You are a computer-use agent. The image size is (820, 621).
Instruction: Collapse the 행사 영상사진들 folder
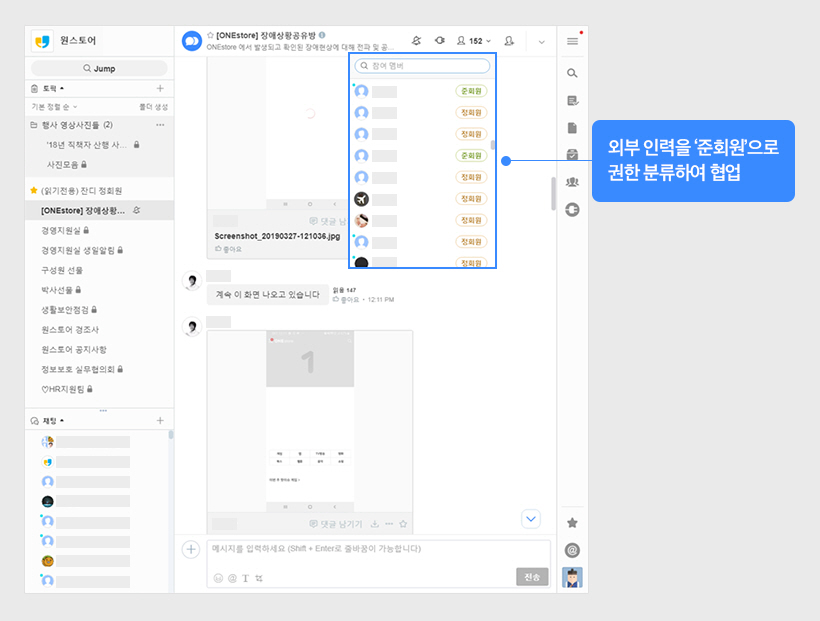(x=34, y=125)
